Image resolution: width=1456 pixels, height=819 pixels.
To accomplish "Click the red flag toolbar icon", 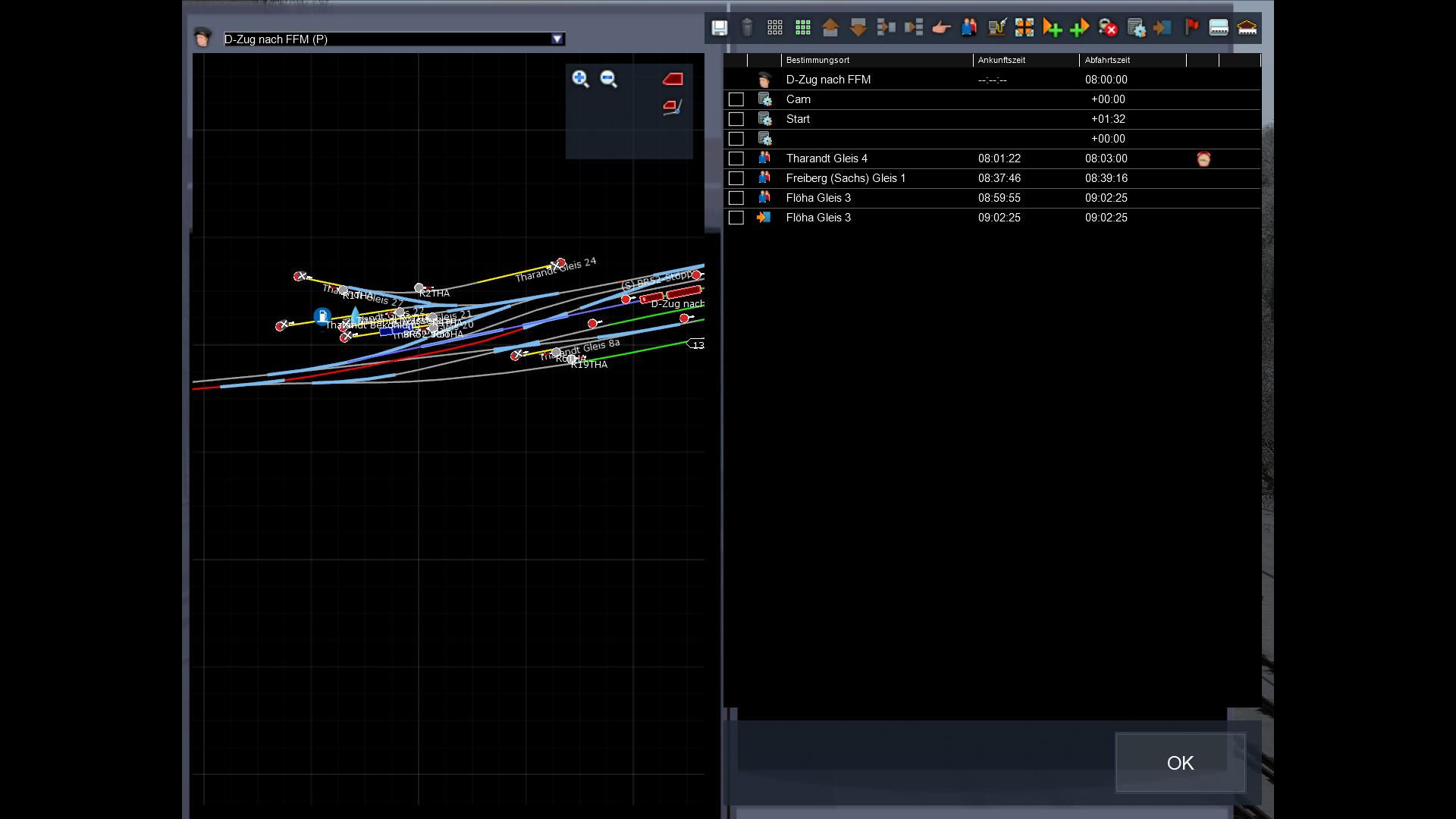I will (x=1191, y=28).
